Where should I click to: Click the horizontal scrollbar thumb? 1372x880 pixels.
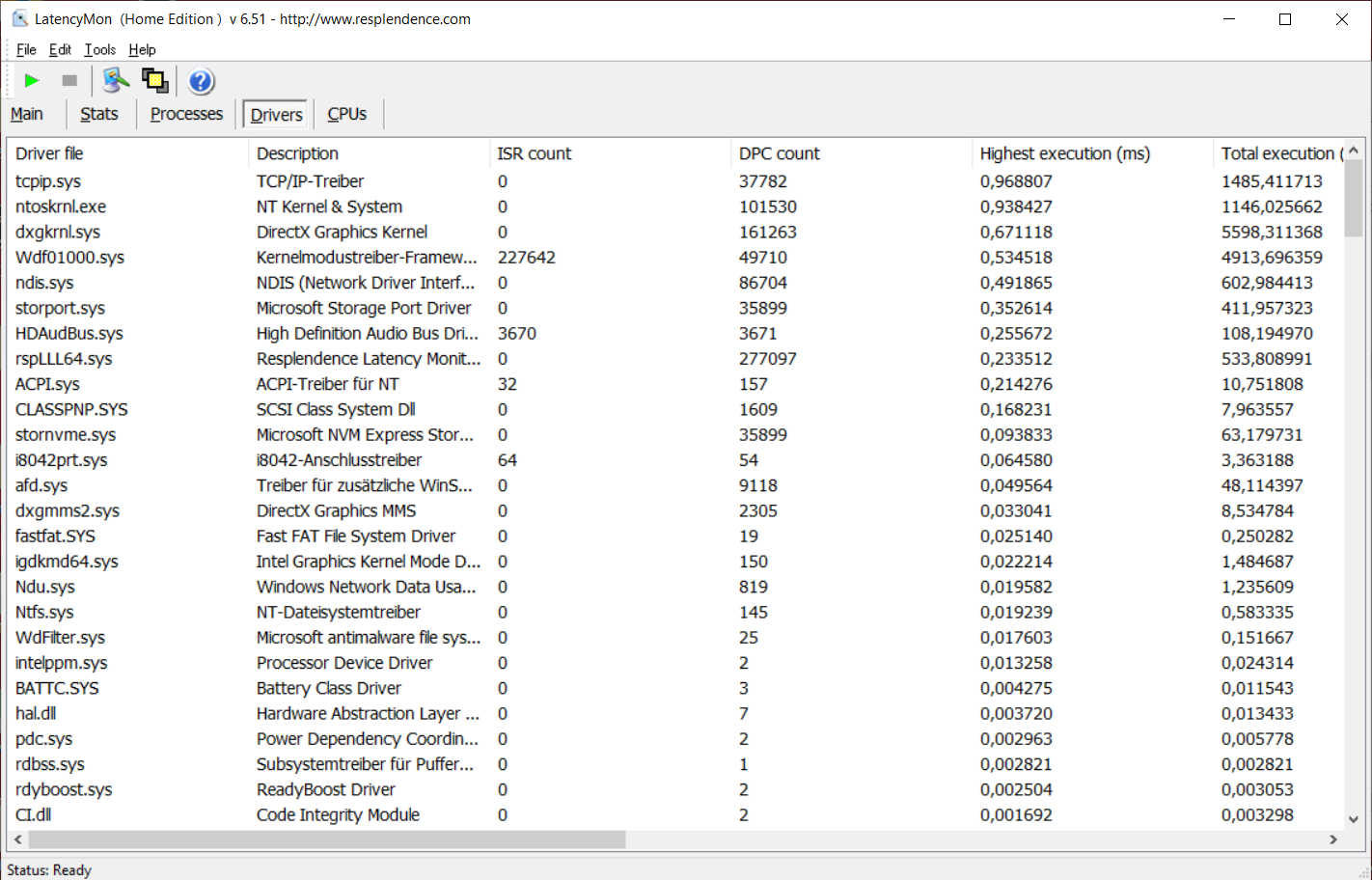[x=327, y=839]
